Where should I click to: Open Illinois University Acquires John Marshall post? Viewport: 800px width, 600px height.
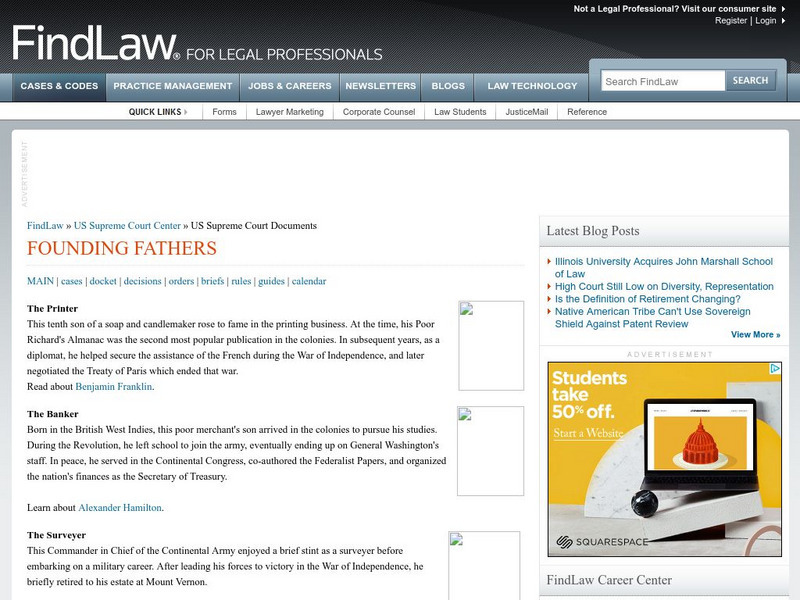click(x=664, y=267)
